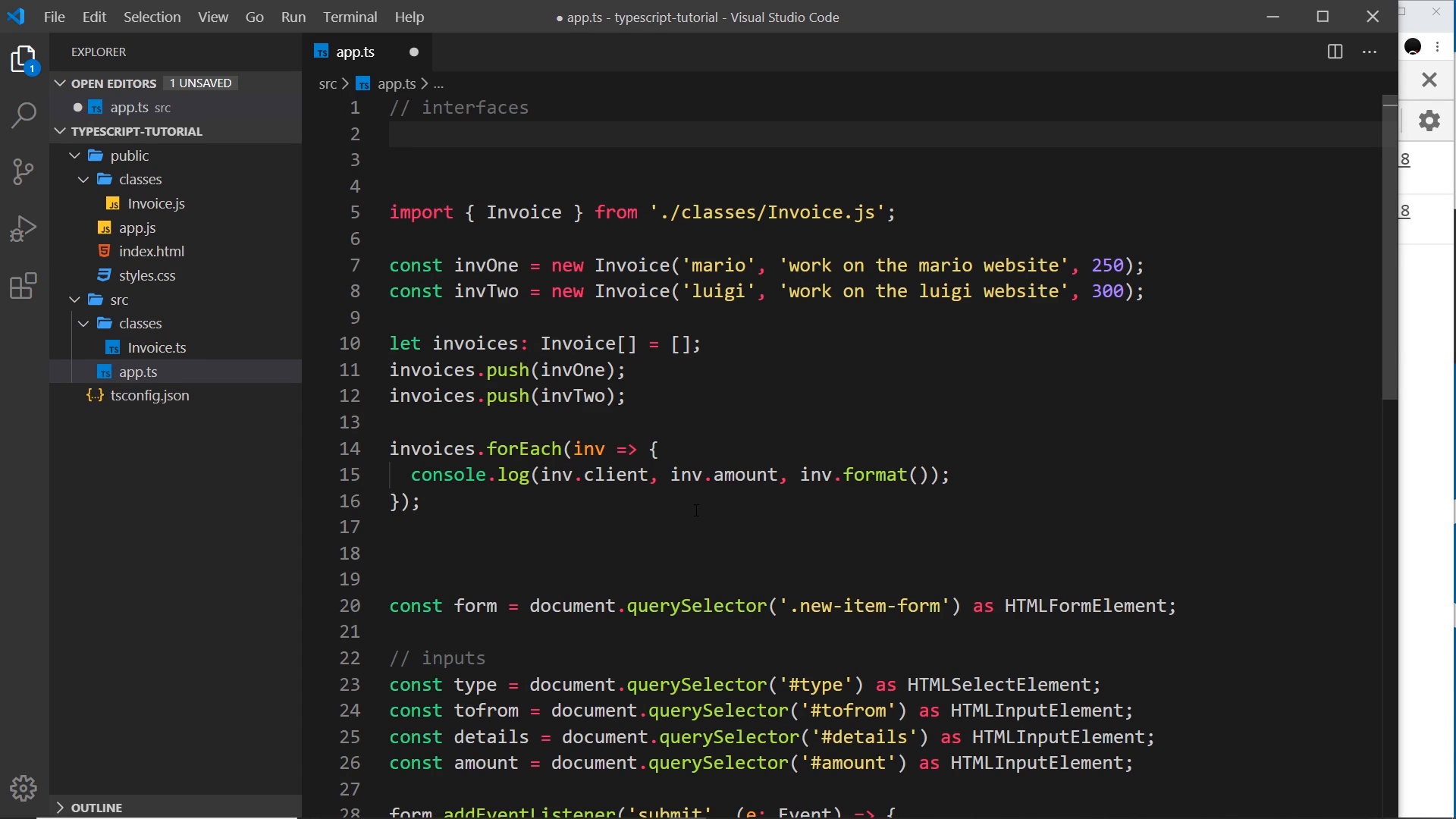Click the breadcrumb ellipsis segment

pos(438,83)
